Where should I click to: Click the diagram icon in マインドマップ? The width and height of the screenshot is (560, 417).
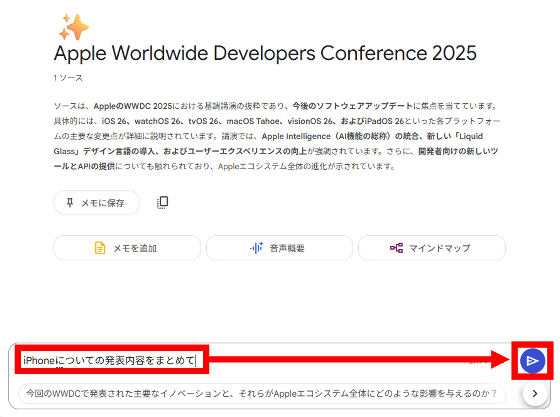point(396,248)
